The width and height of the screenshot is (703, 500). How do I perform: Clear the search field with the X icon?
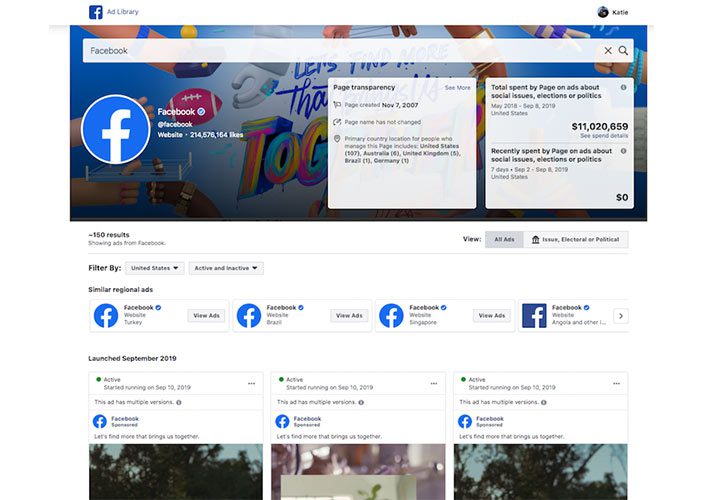pos(608,51)
